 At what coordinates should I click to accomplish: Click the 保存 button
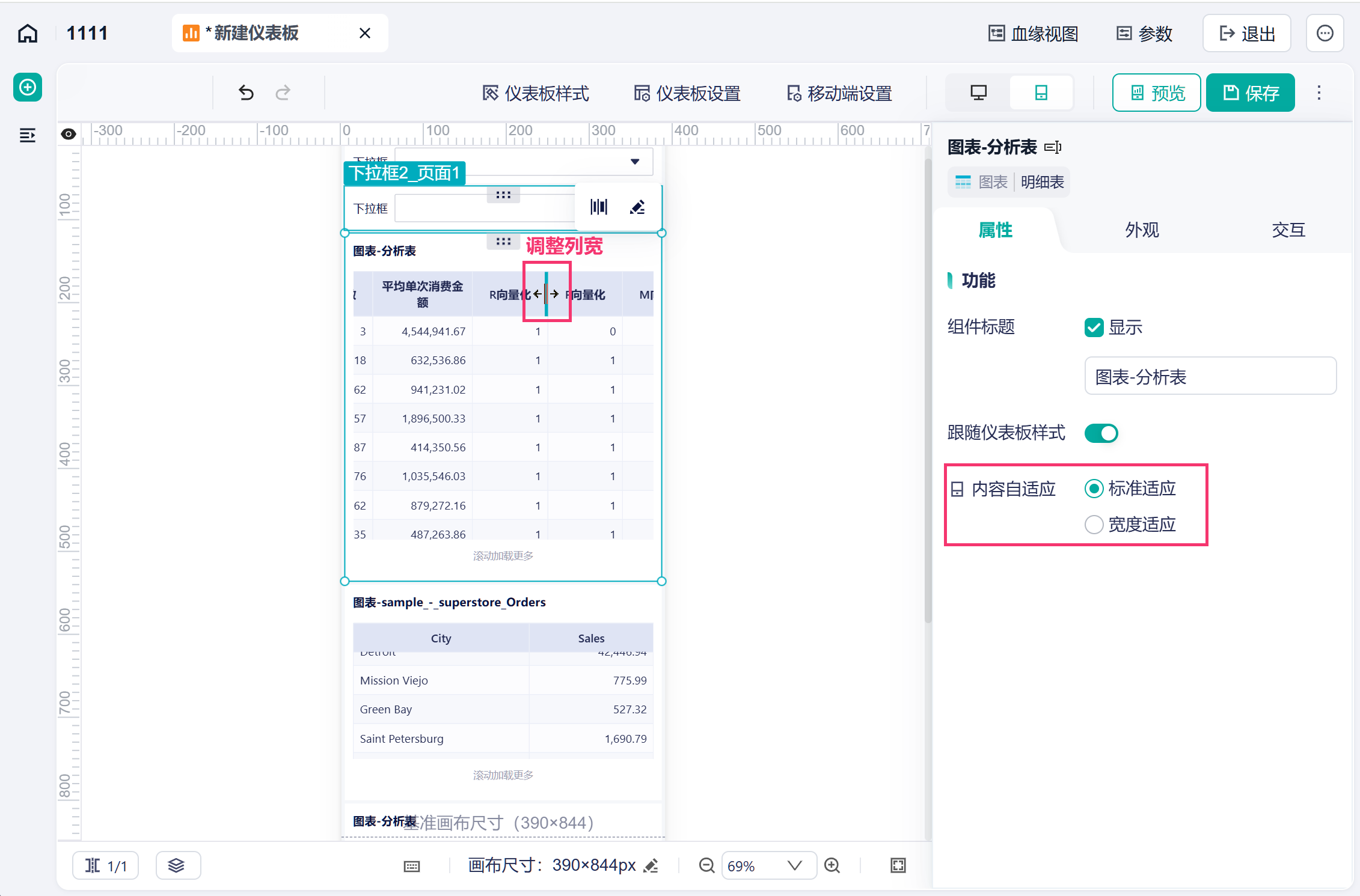(x=1251, y=93)
